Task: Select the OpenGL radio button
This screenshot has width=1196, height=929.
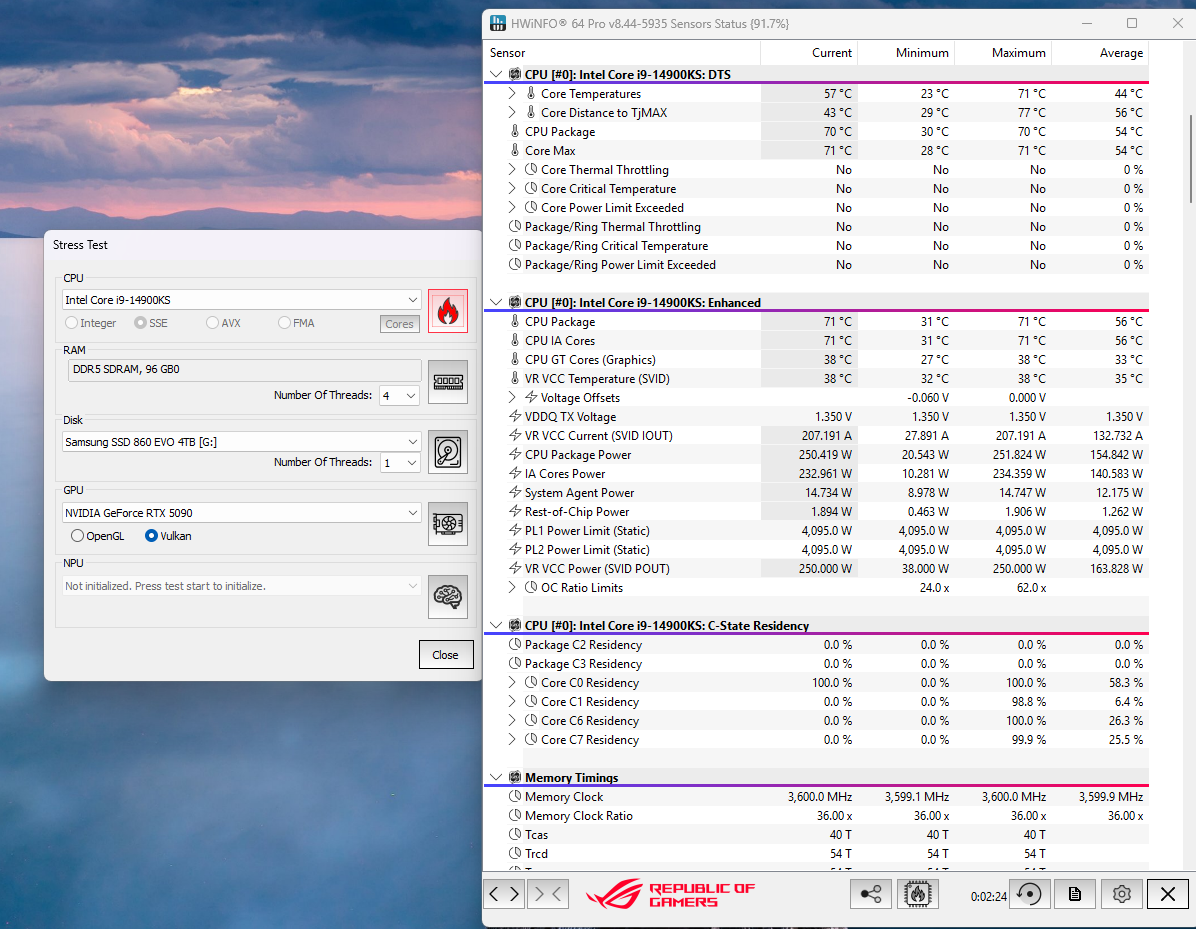Action: [77, 535]
